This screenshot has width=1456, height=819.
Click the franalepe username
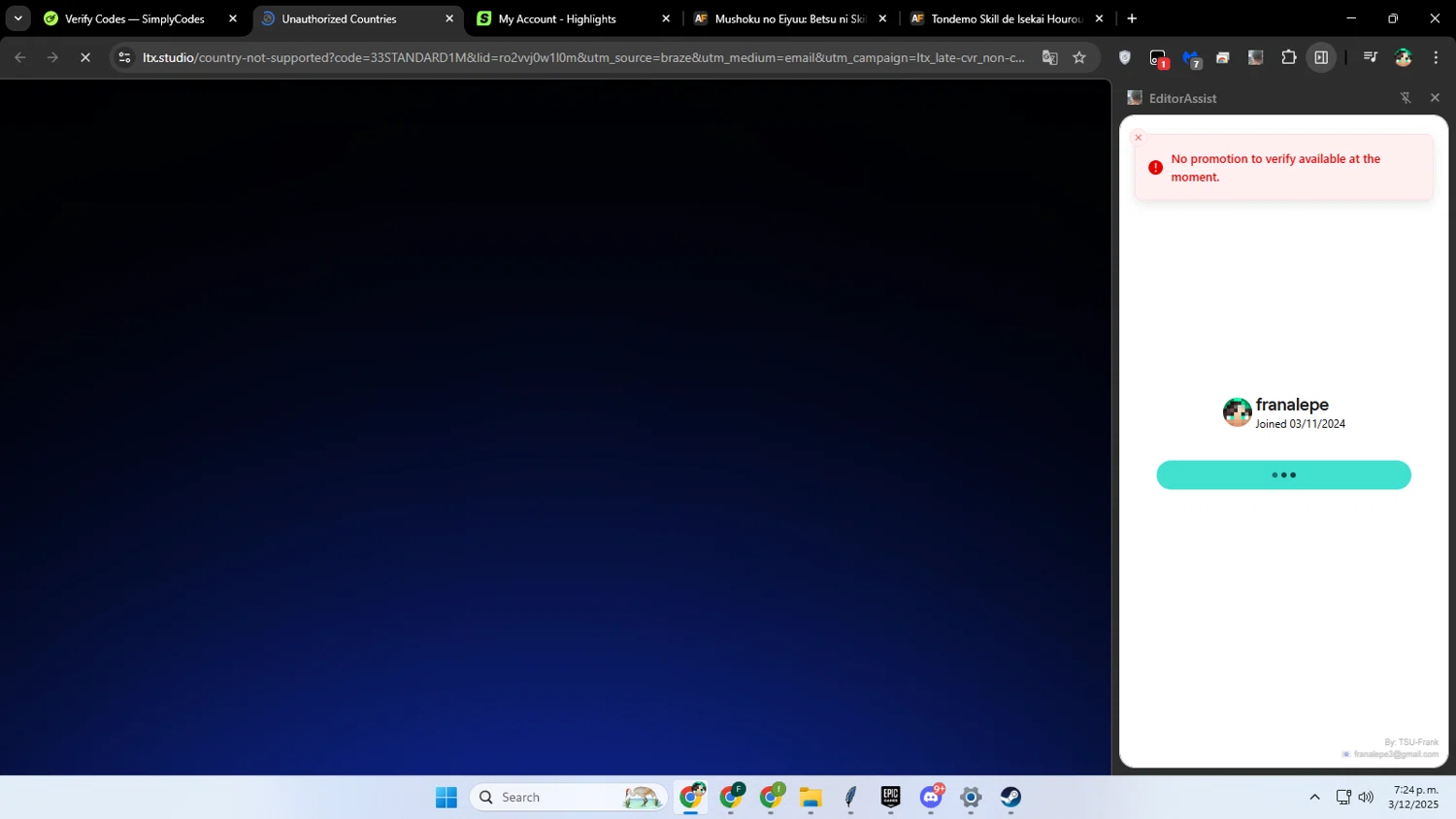coord(1292,405)
